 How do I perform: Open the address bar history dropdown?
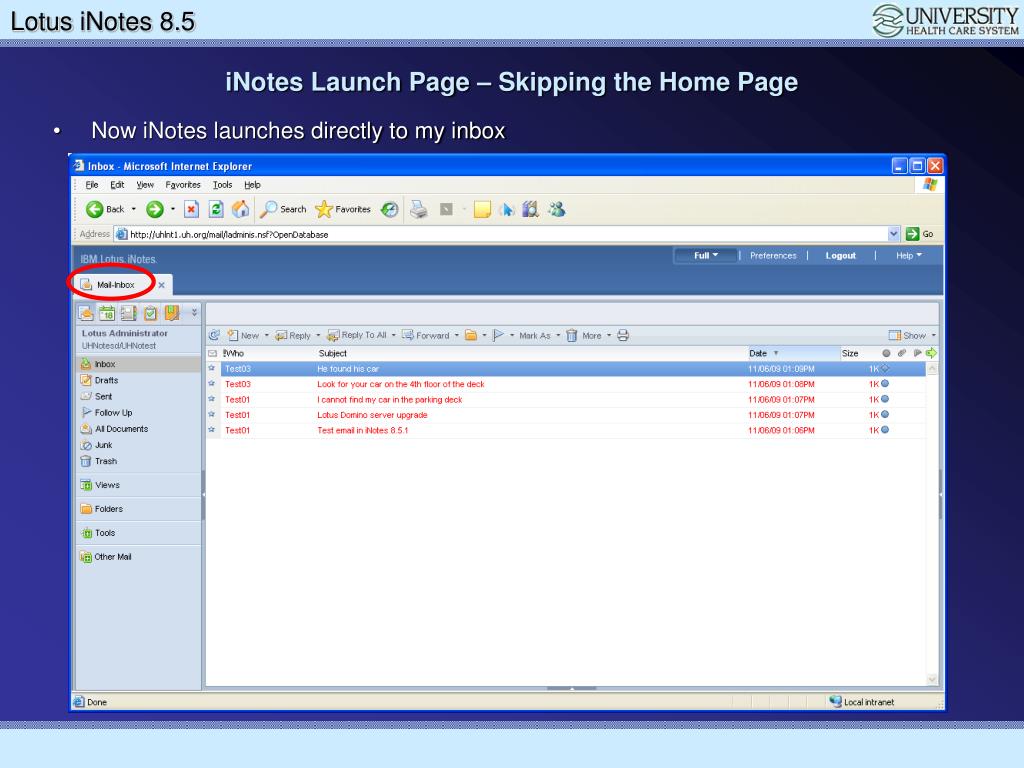click(893, 234)
